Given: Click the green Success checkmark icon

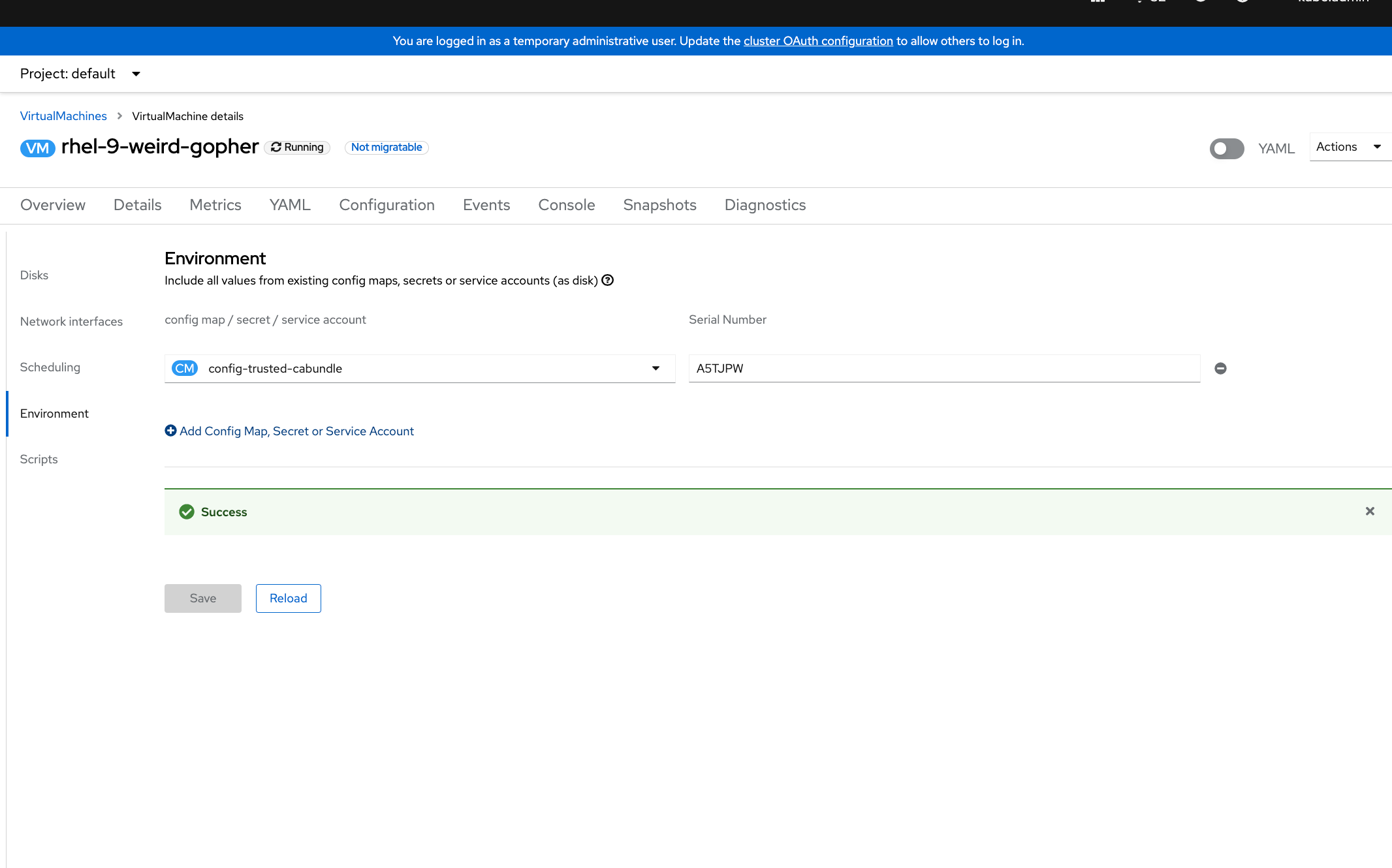Looking at the screenshot, I should click(x=187, y=512).
